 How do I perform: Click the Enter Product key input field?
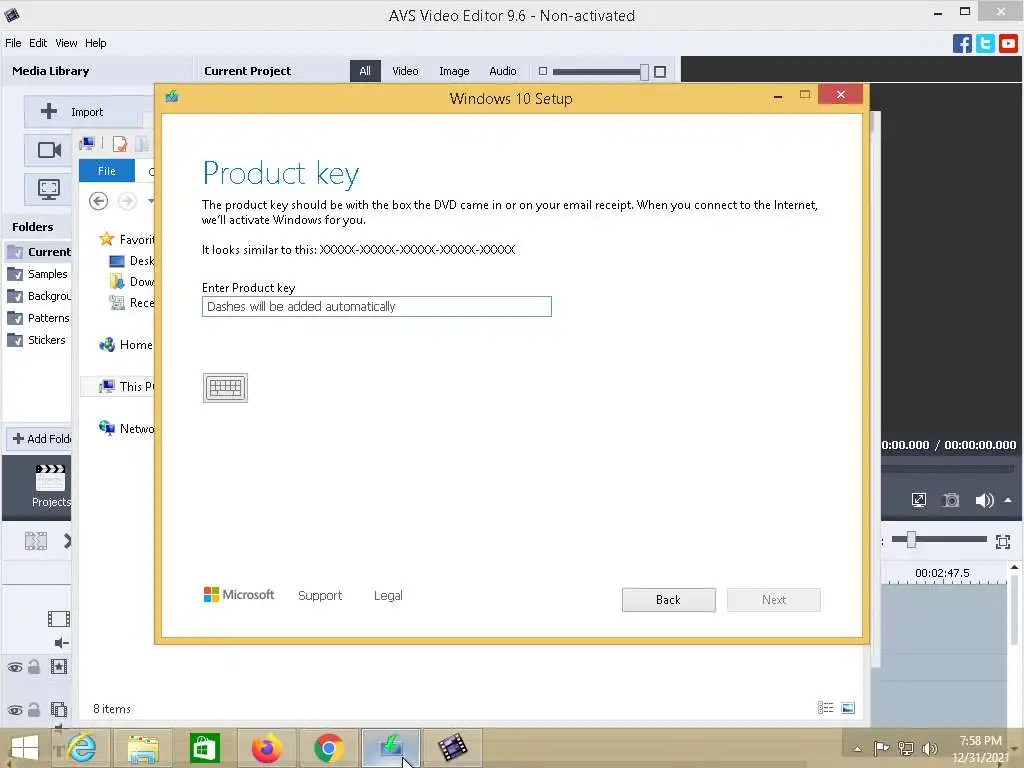(x=377, y=306)
